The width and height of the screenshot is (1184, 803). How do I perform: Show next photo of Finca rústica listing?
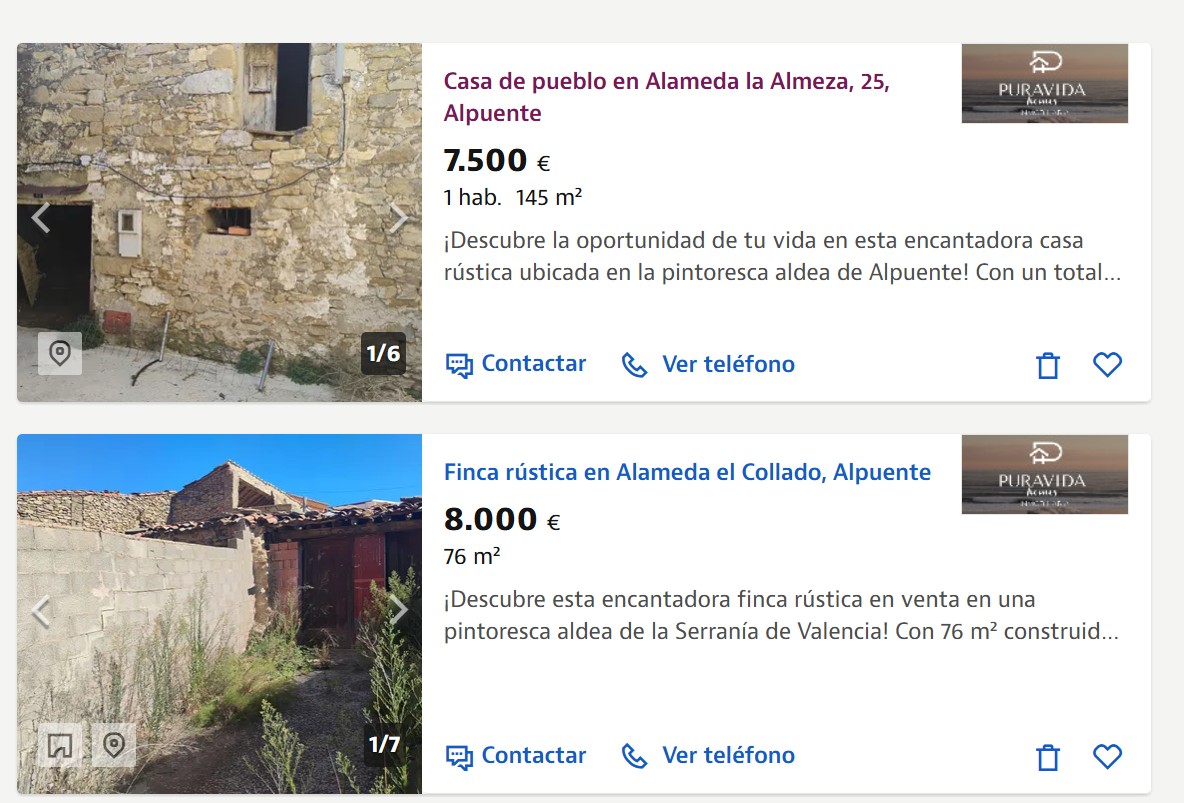[399, 610]
